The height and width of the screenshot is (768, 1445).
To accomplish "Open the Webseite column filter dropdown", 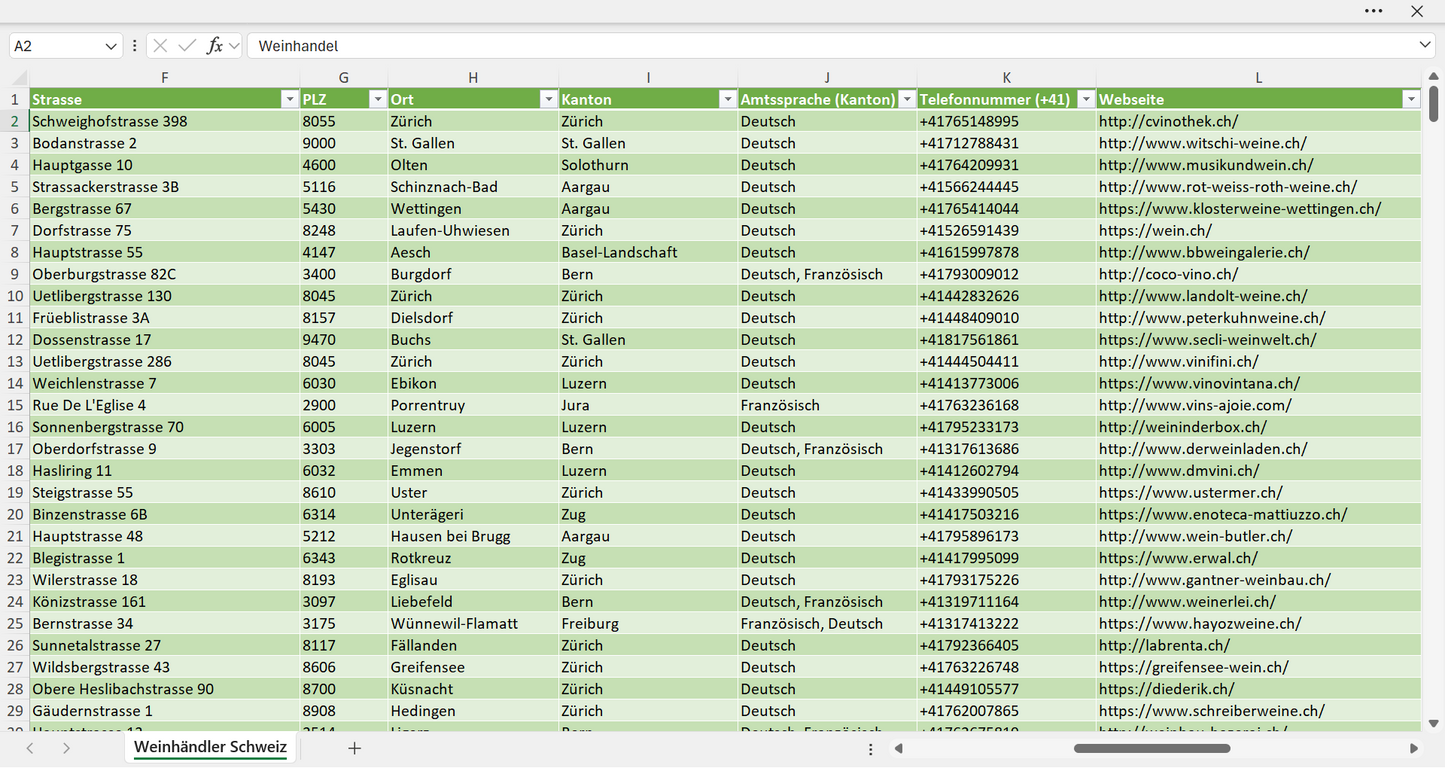I will (1411, 99).
